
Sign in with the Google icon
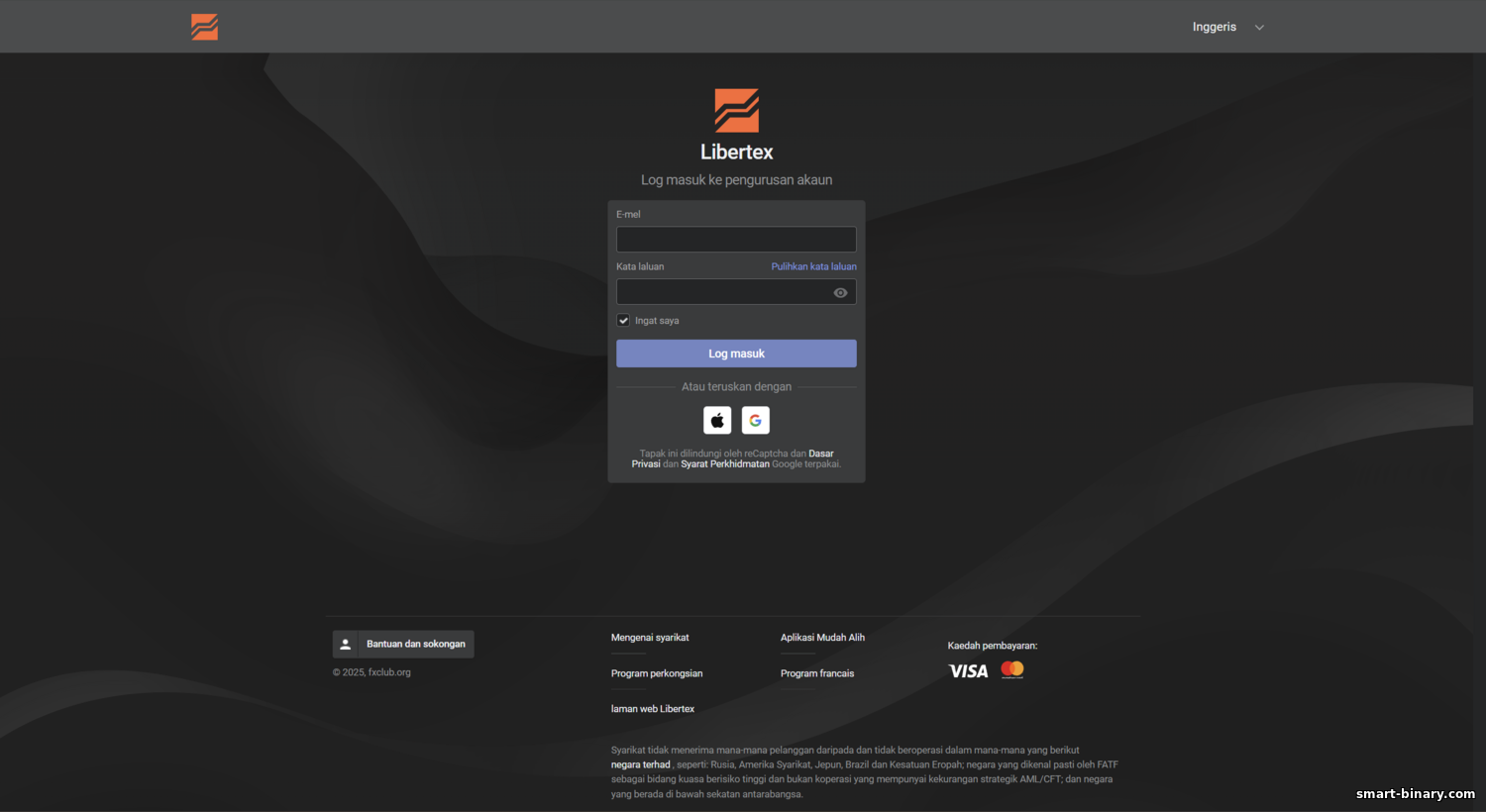pos(756,420)
